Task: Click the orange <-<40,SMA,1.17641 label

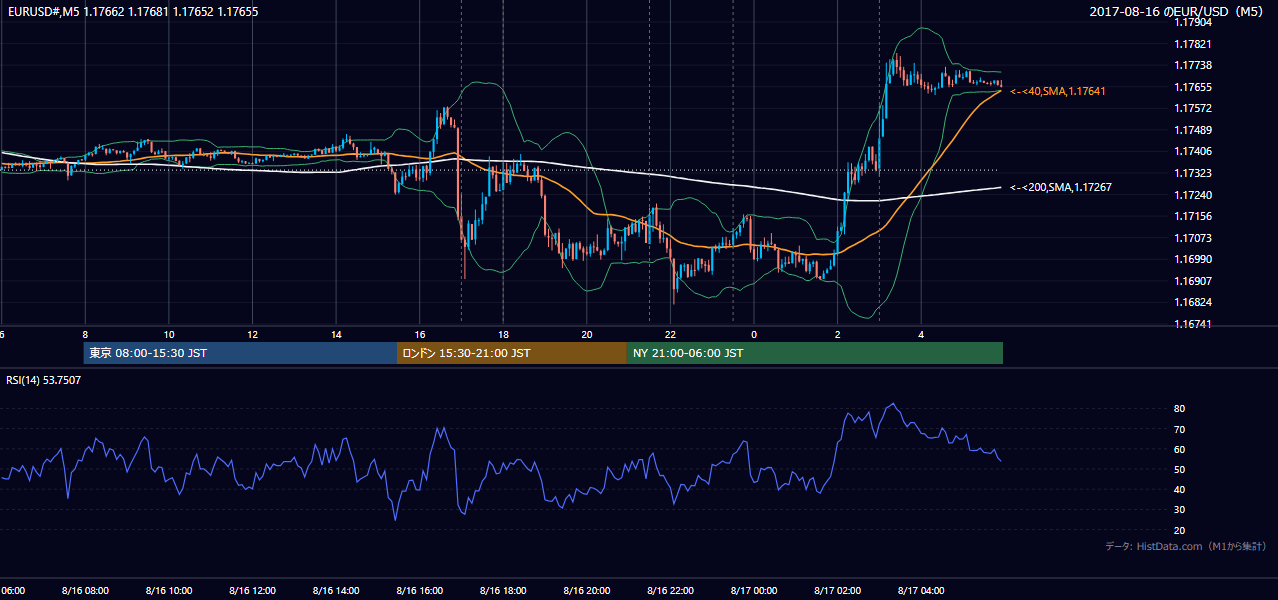Action: click(1057, 91)
